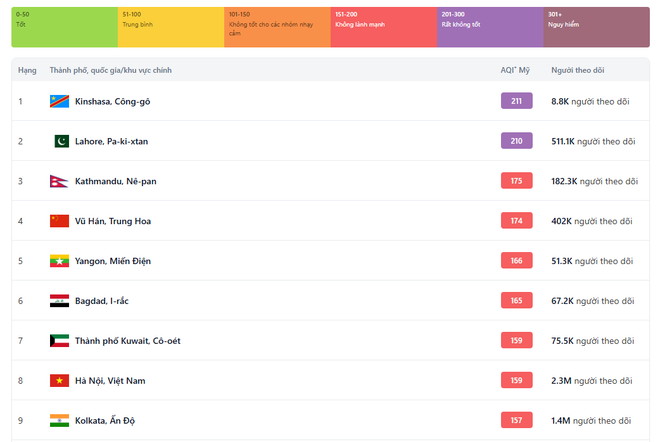660x442 pixels.
Task: Click the Kuwait flag icon
Action: point(59,341)
